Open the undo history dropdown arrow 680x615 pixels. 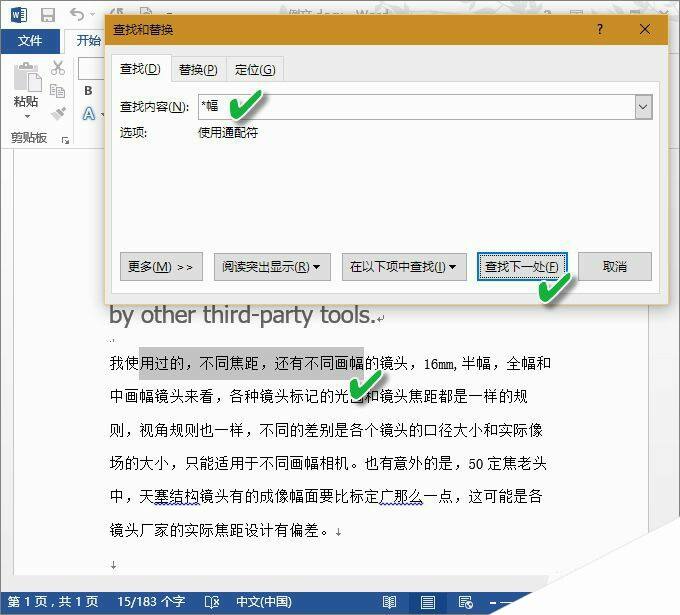[x=92, y=15]
